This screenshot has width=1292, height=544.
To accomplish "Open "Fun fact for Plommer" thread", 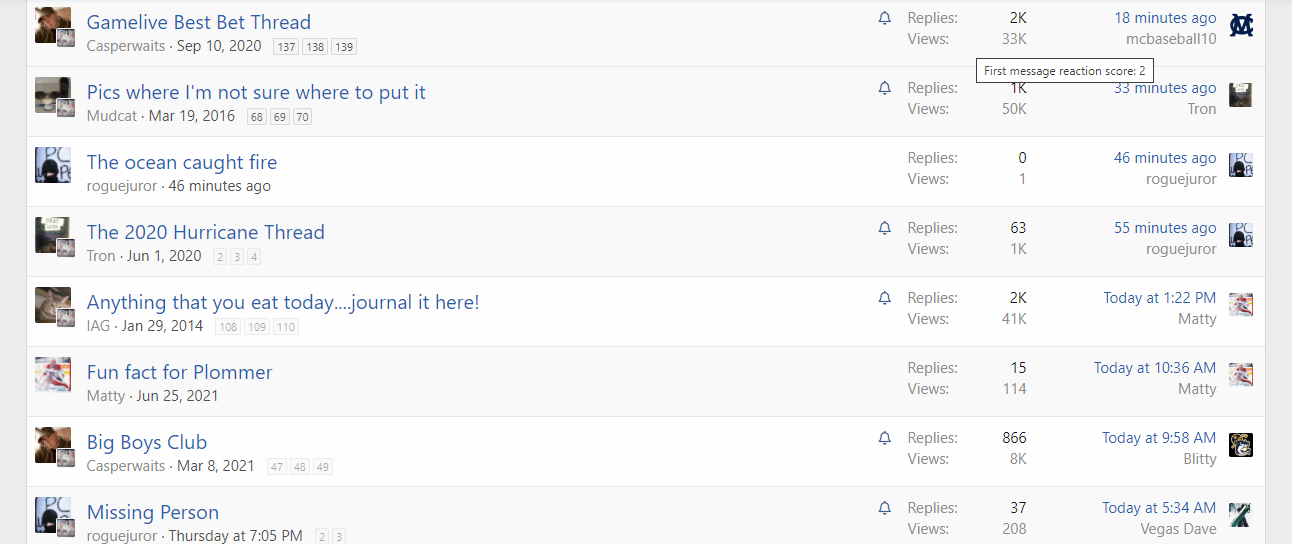I will (180, 372).
